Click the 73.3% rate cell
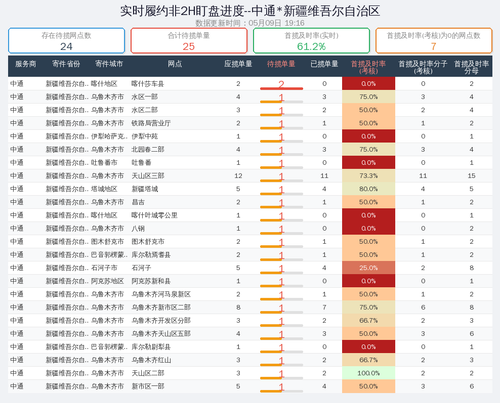The height and width of the screenshot is (403, 500). point(368,176)
